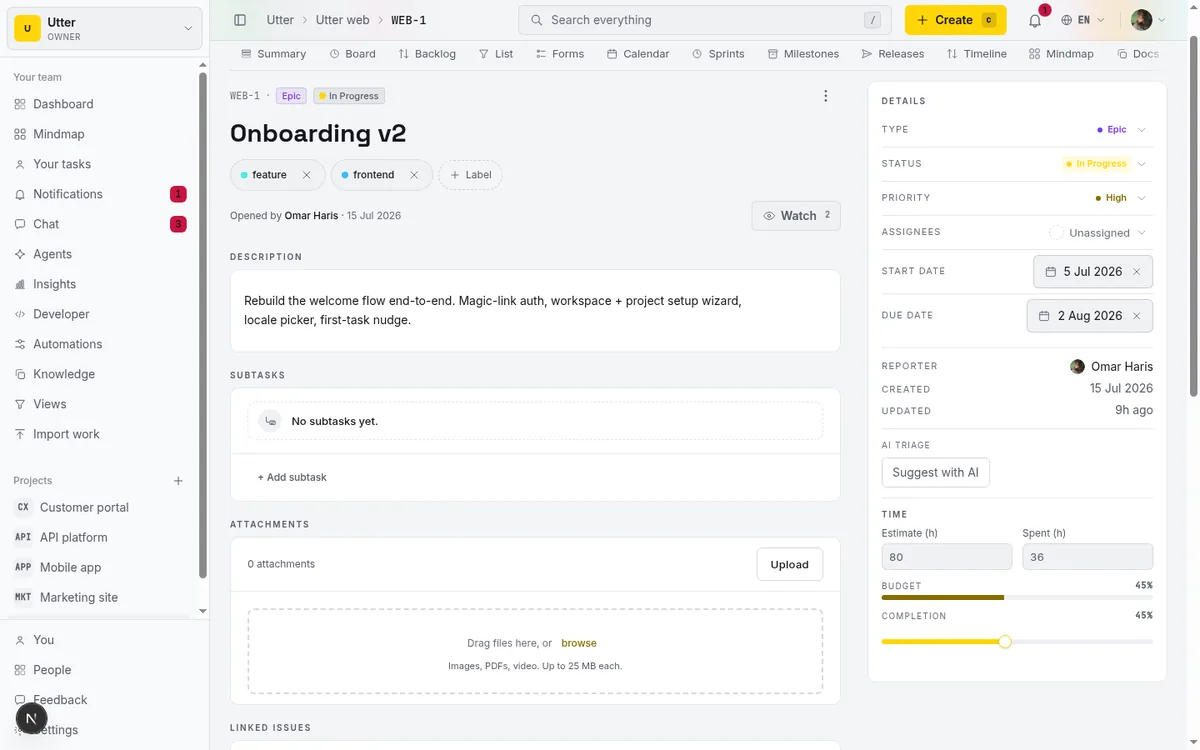The width and height of the screenshot is (1200, 750).
Task: Click the Utter breadcrumb link
Action: coord(280,20)
